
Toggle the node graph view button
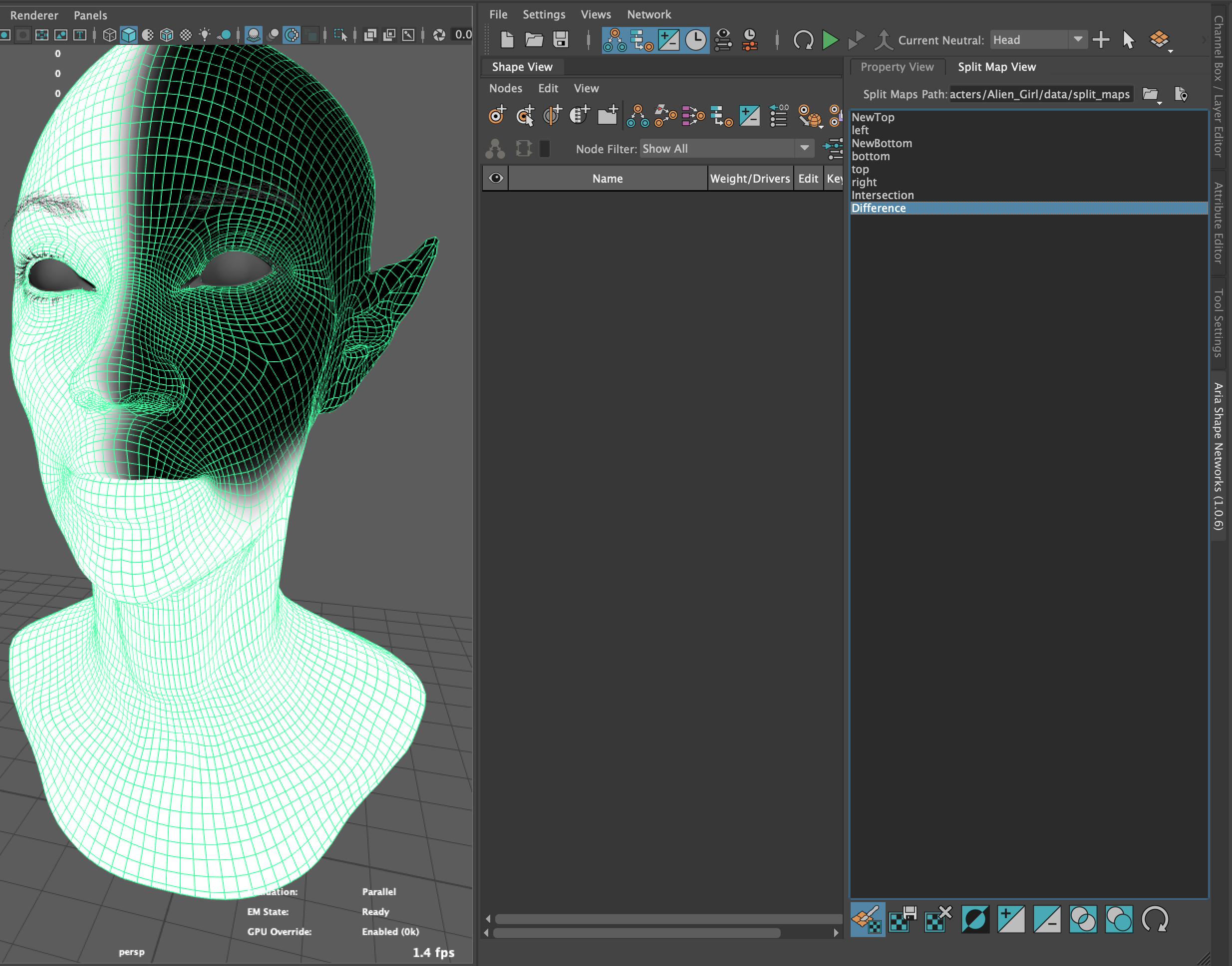pyautogui.click(x=615, y=40)
